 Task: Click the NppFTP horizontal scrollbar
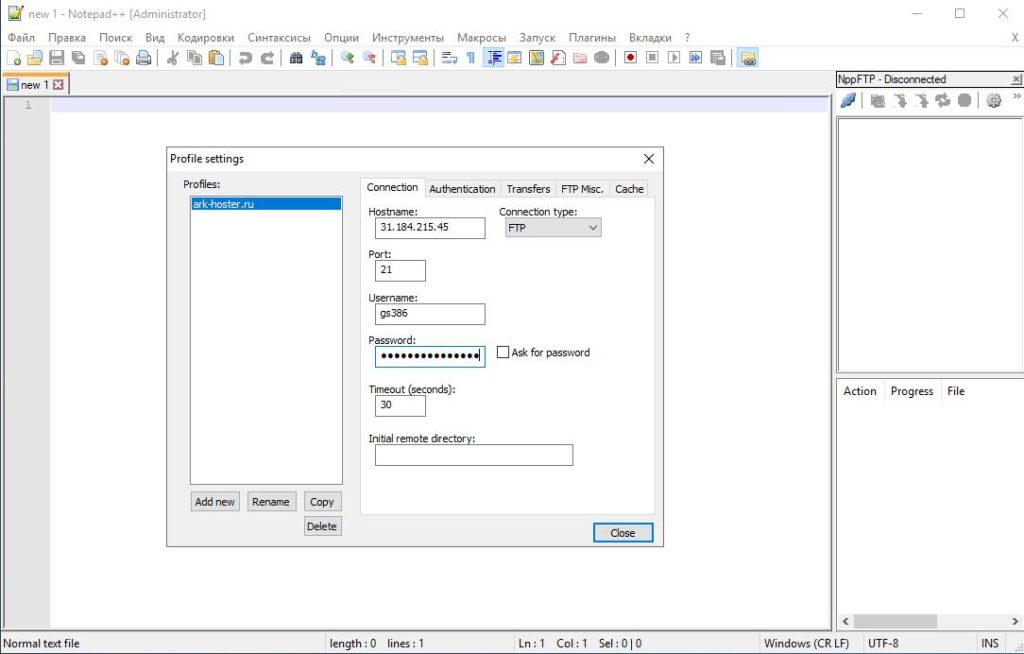[x=931, y=621]
